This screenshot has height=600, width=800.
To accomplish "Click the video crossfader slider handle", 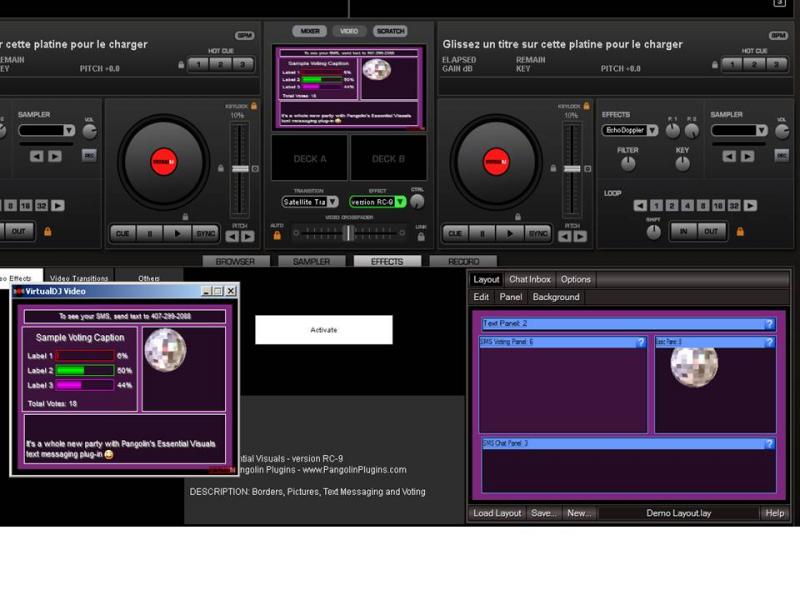I will (x=348, y=233).
